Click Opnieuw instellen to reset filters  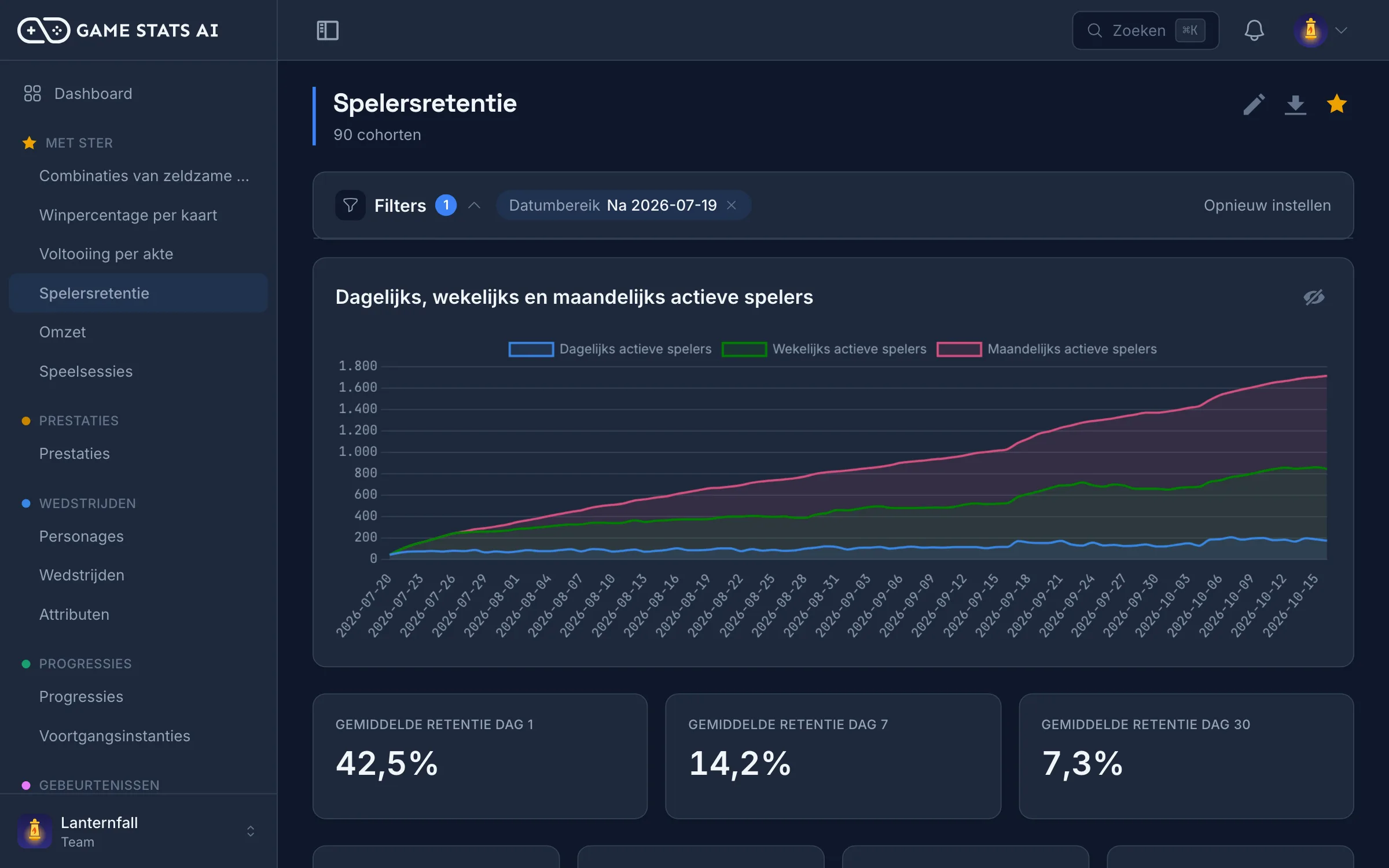(x=1267, y=205)
